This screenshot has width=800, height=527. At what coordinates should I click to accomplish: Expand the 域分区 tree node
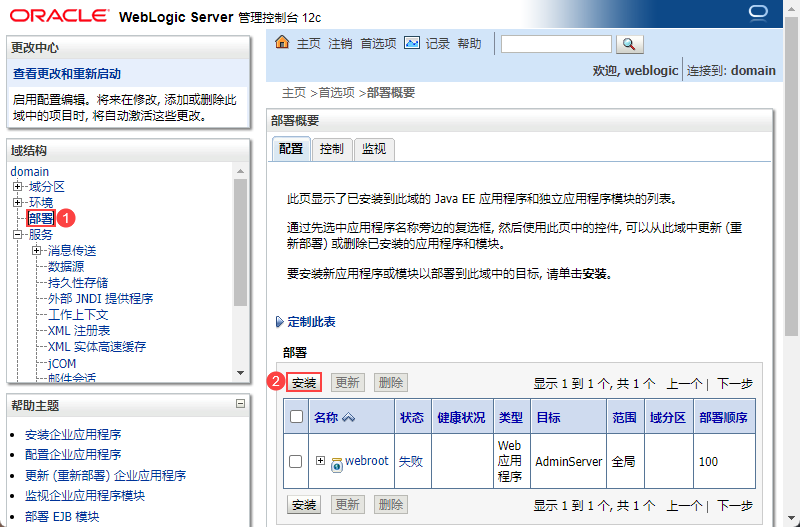pyautogui.click(x=18, y=186)
